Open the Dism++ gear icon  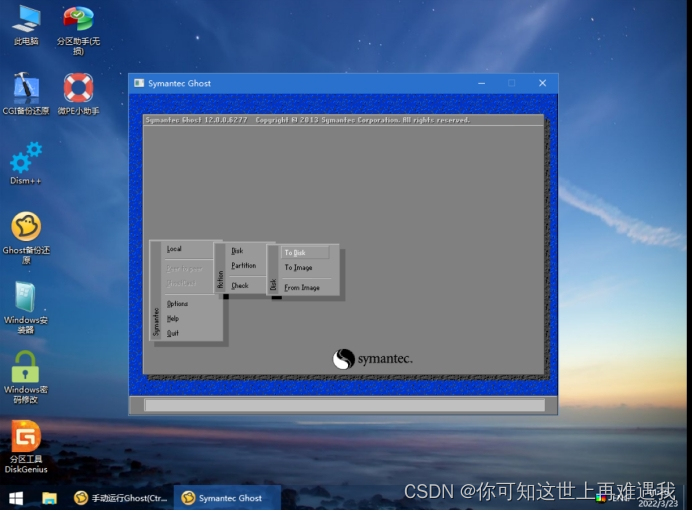(x=26, y=163)
